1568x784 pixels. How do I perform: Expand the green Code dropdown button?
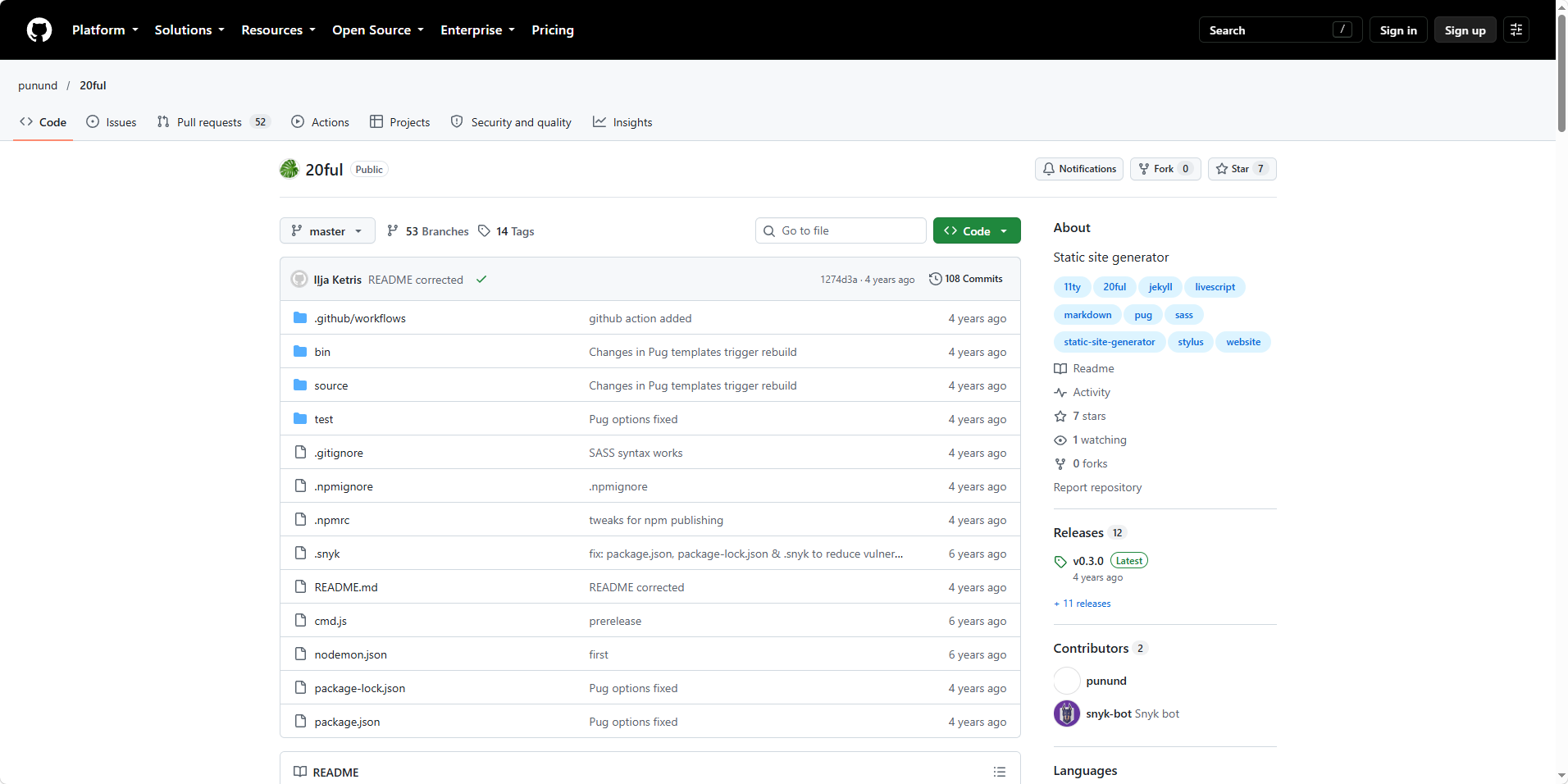(977, 231)
